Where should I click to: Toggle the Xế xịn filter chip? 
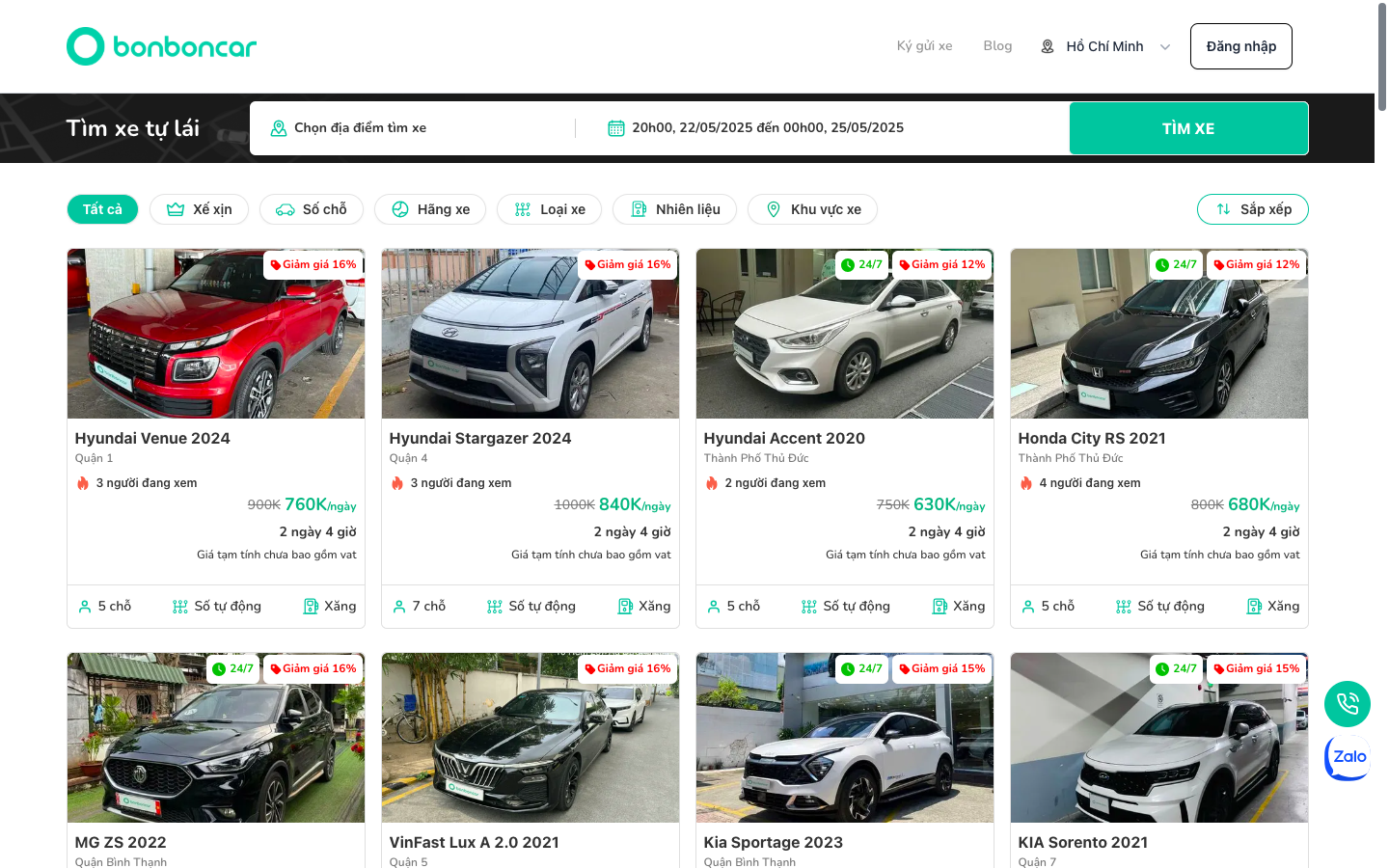[x=199, y=209]
